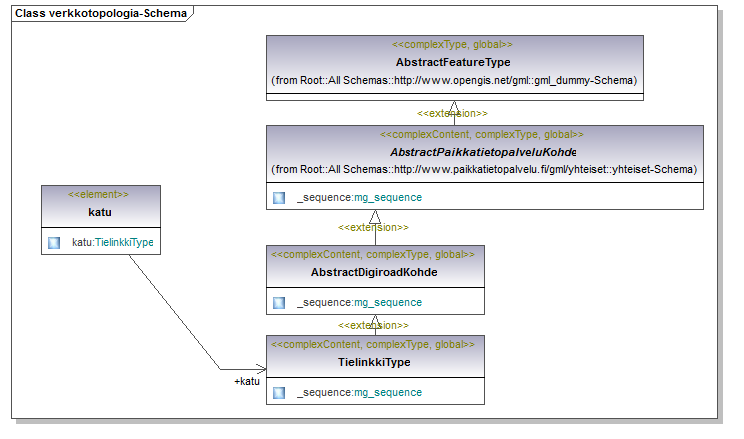
Task: Click the _sequence attribute of TielinkkiType
Action: (x=359, y=392)
